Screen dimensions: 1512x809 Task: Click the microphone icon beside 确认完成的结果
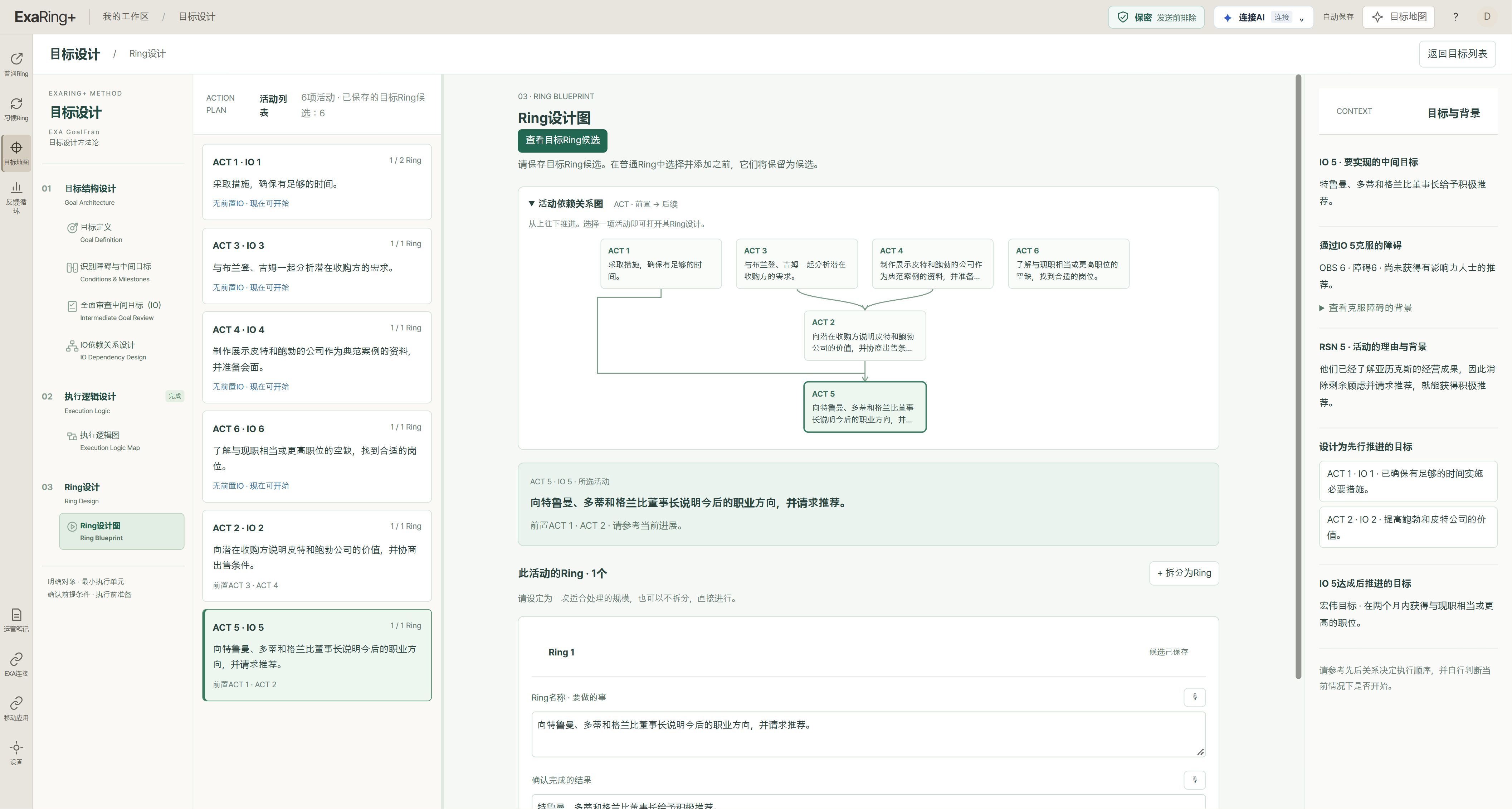(x=1194, y=780)
